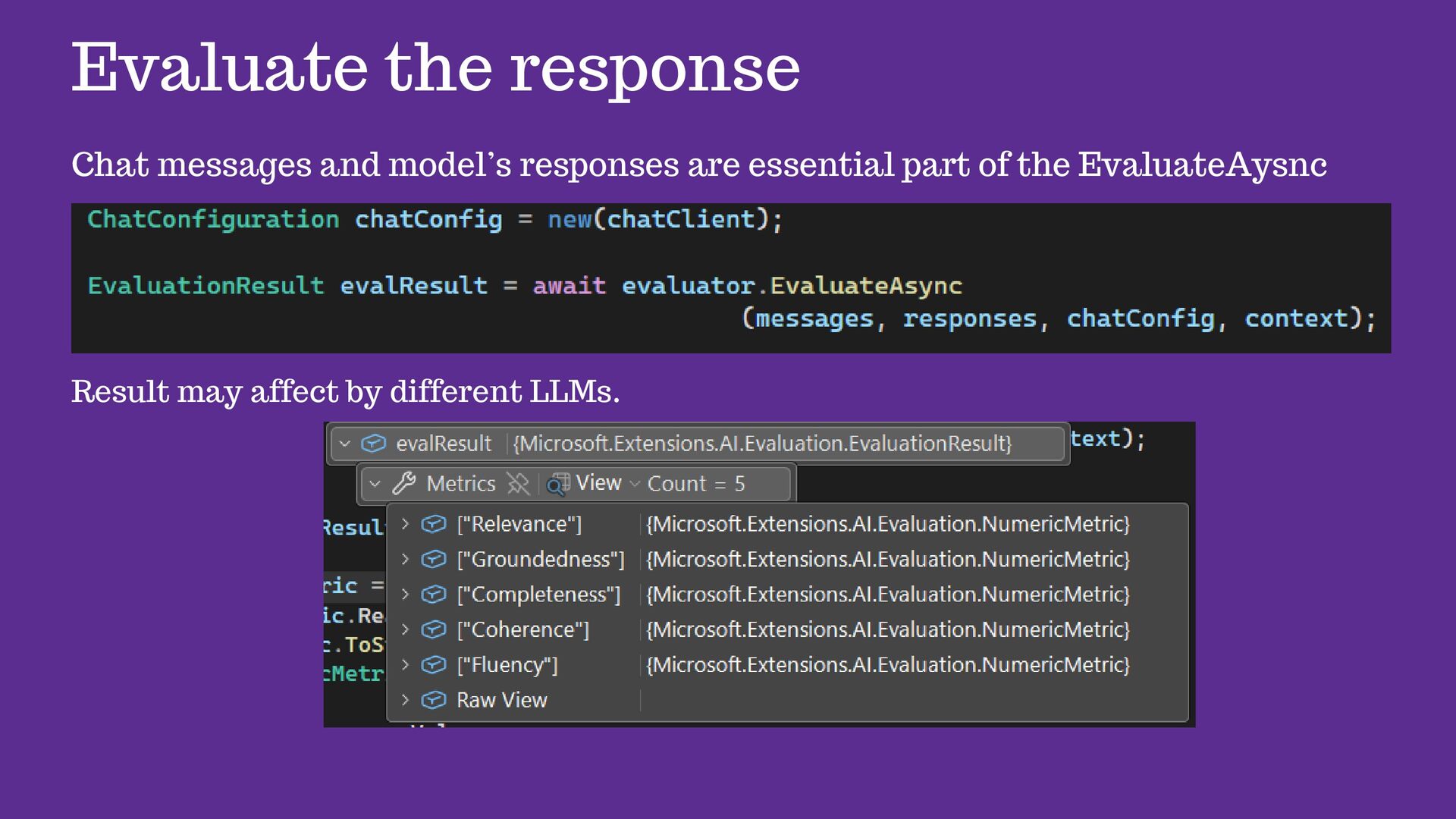The width and height of the screenshot is (1456, 819).
Task: Click the cube icon beside Raw View
Action: [x=434, y=700]
